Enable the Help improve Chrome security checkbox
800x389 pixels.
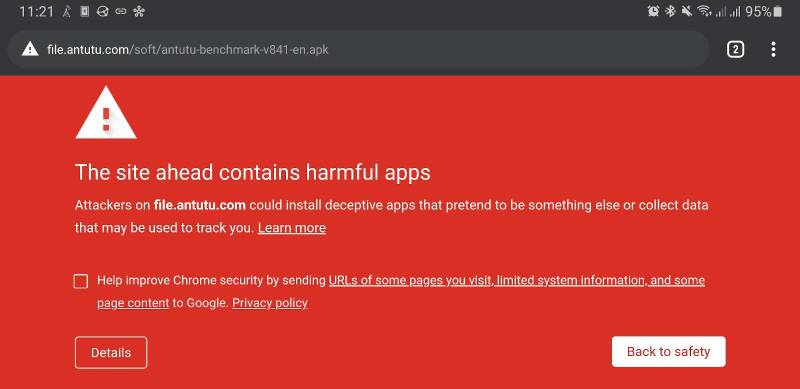[81, 281]
